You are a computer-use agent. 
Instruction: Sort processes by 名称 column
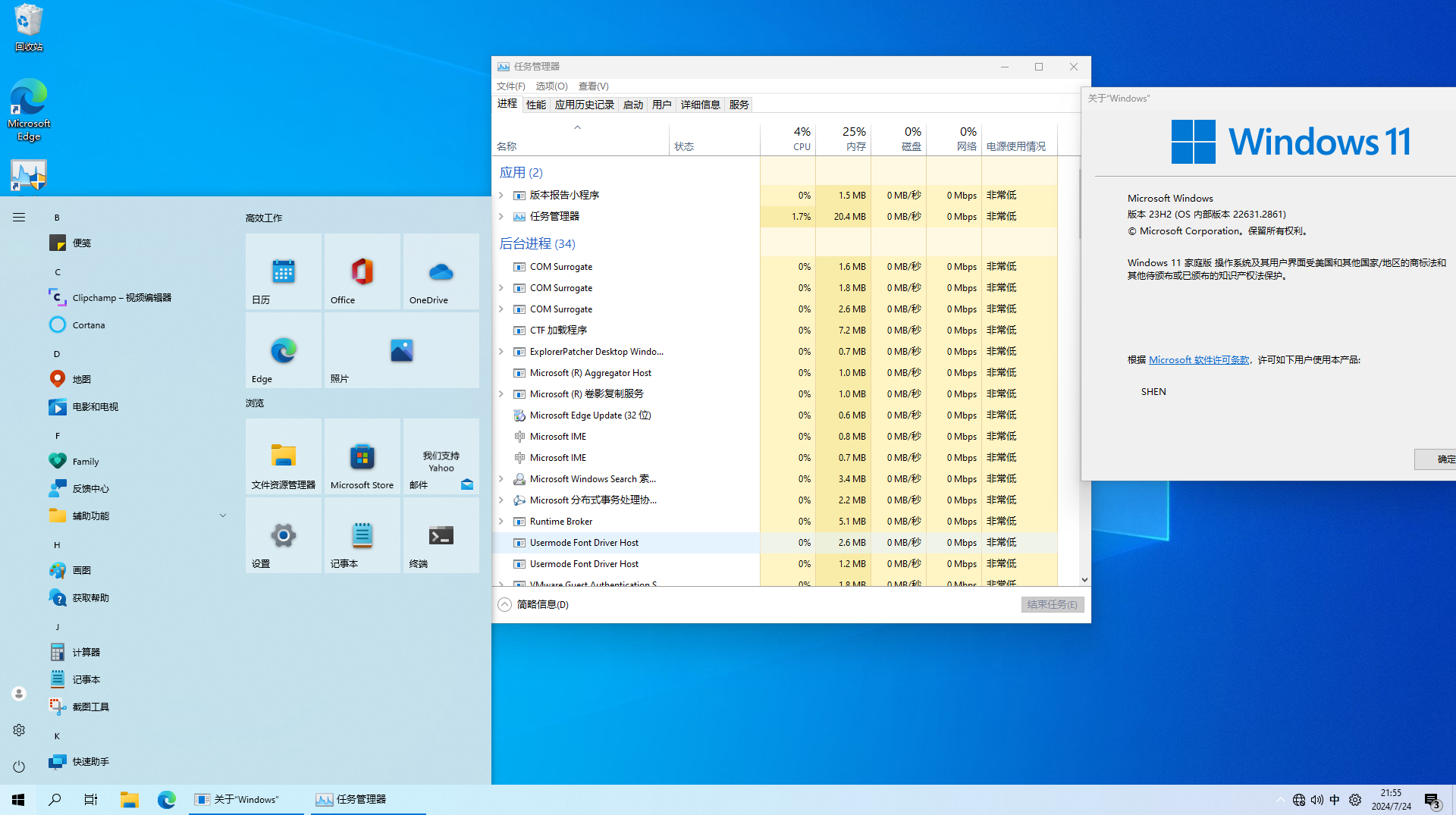[580, 139]
